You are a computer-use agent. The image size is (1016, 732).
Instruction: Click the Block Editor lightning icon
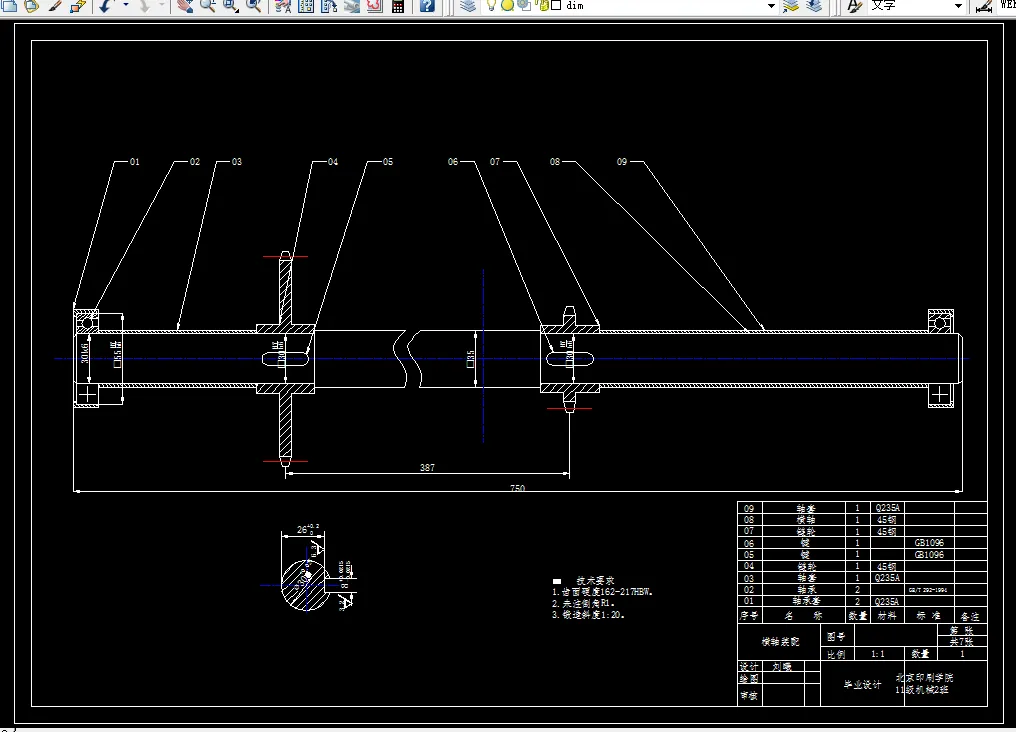[78, 6]
